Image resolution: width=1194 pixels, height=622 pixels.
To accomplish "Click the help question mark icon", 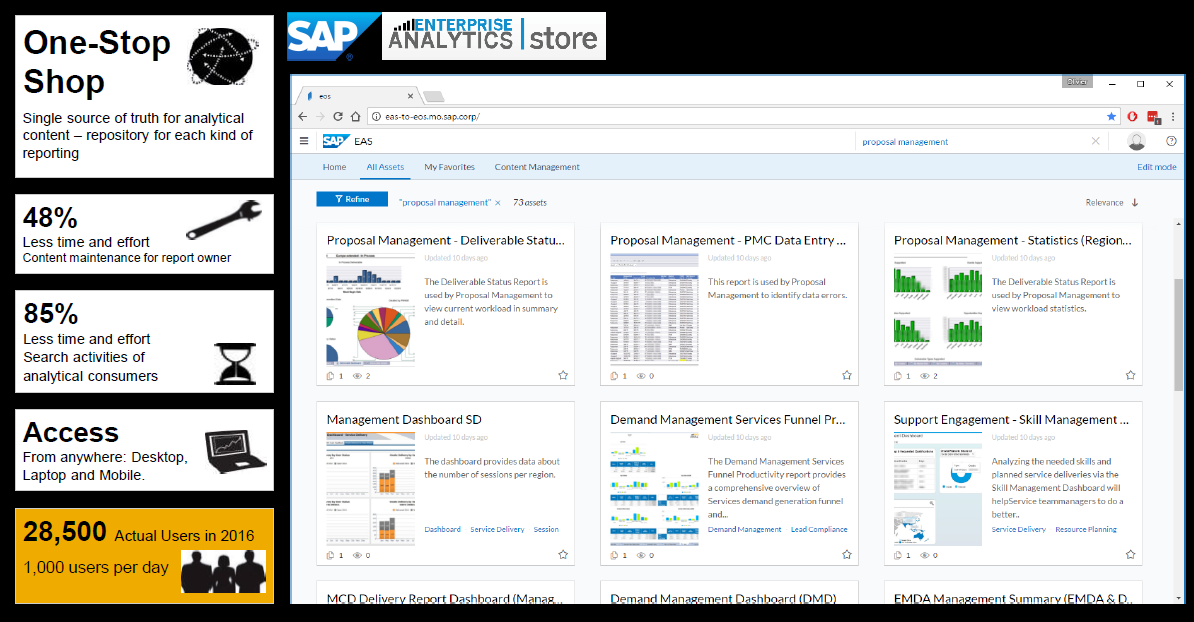I will pos(1171,141).
